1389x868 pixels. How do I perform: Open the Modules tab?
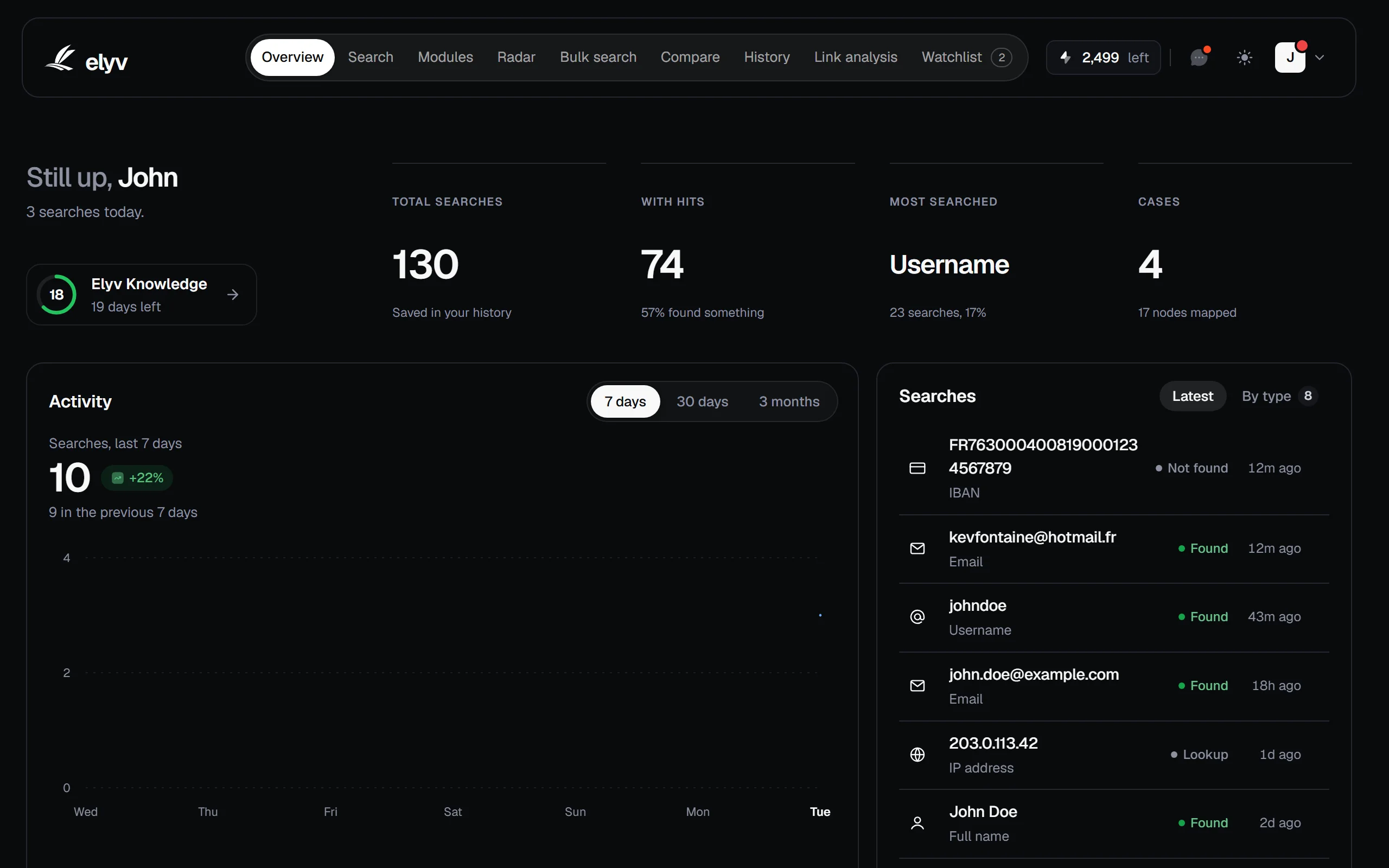tap(445, 58)
